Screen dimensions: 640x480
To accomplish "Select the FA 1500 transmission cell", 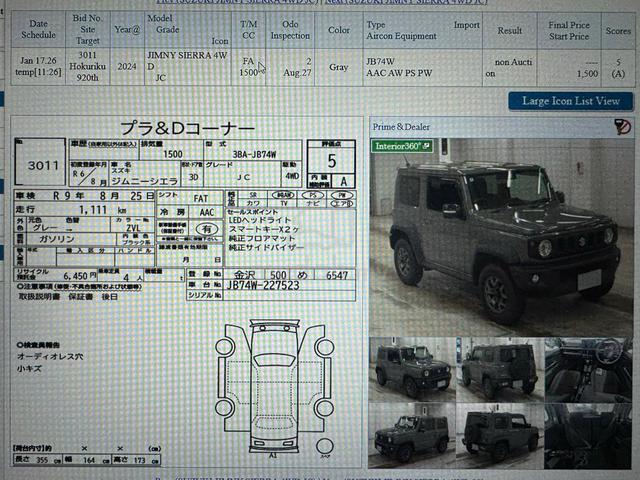I will [249, 67].
